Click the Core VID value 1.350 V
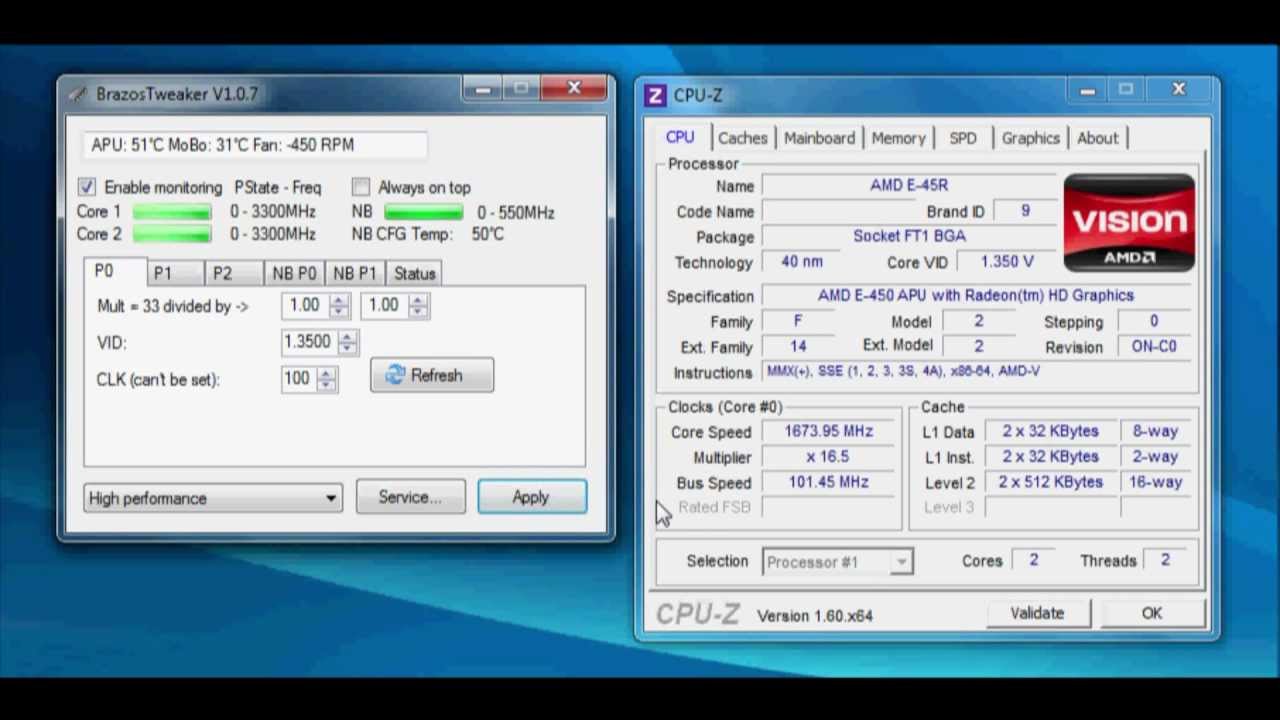The image size is (1280, 720). coord(1006,261)
